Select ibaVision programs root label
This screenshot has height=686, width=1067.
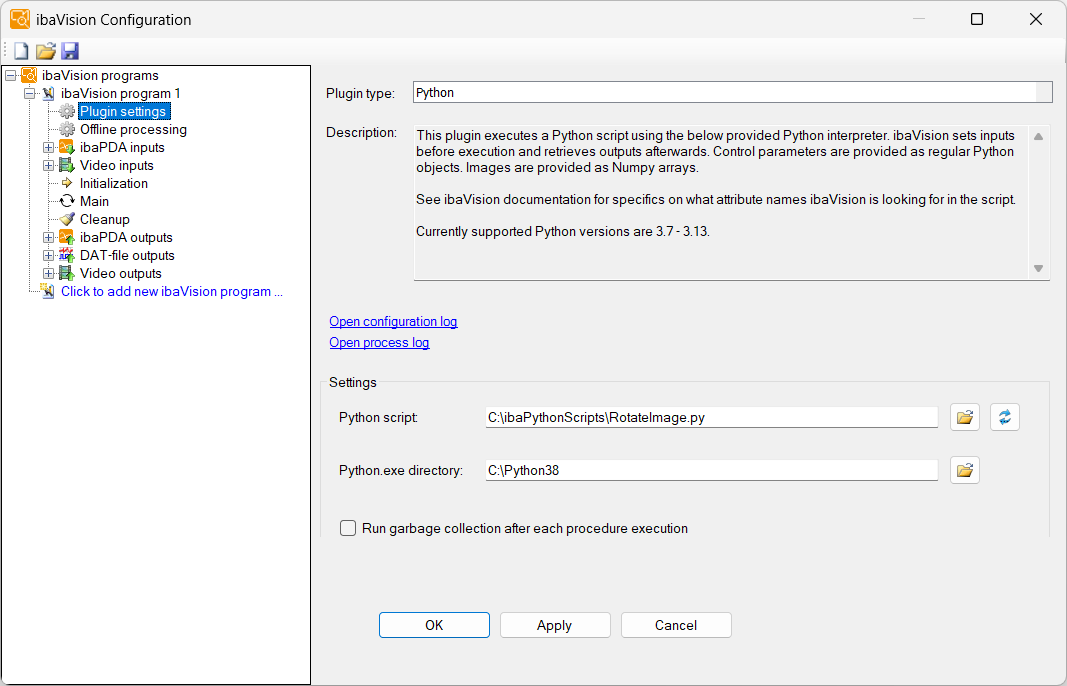point(100,76)
